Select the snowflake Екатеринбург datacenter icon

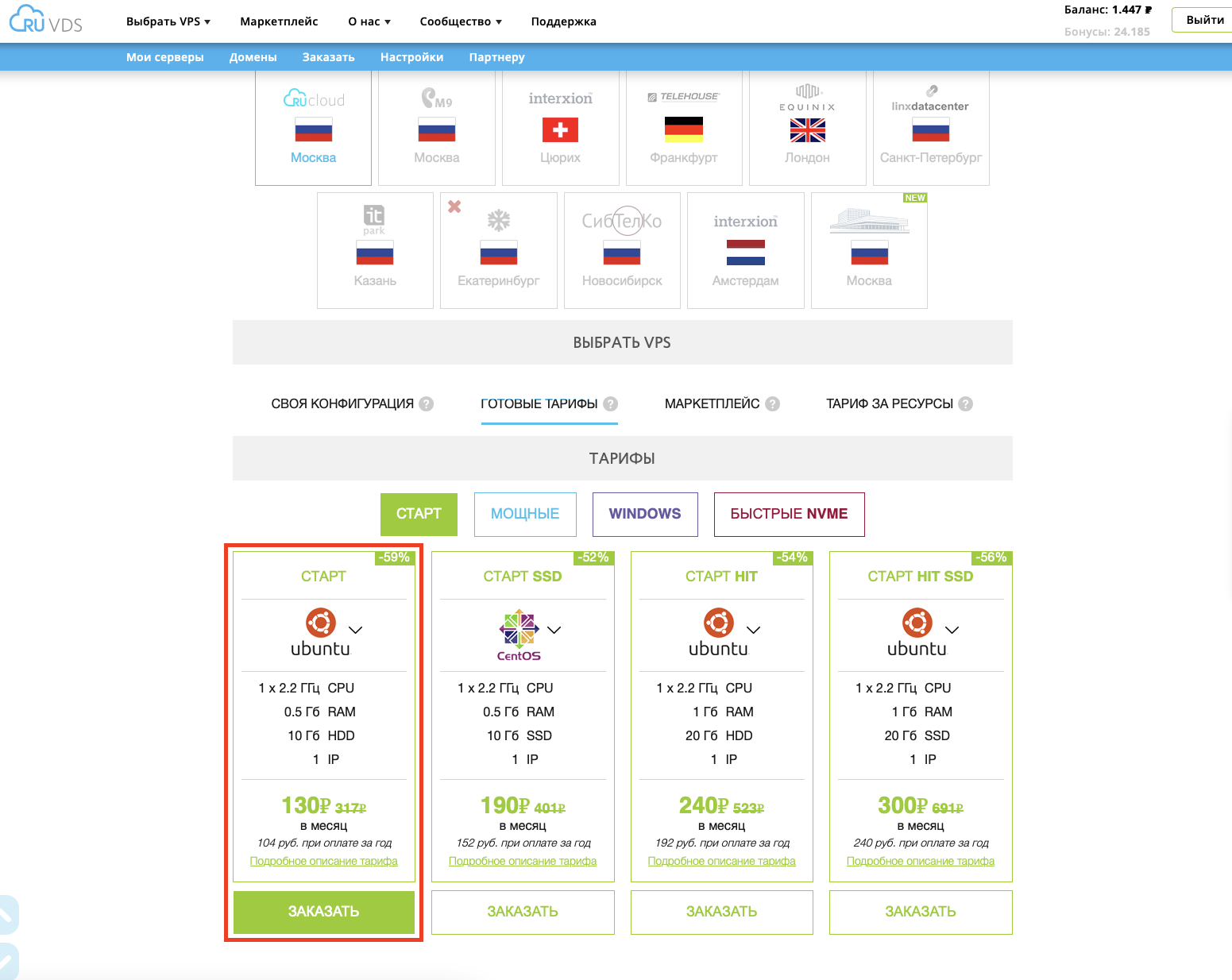coord(499,220)
